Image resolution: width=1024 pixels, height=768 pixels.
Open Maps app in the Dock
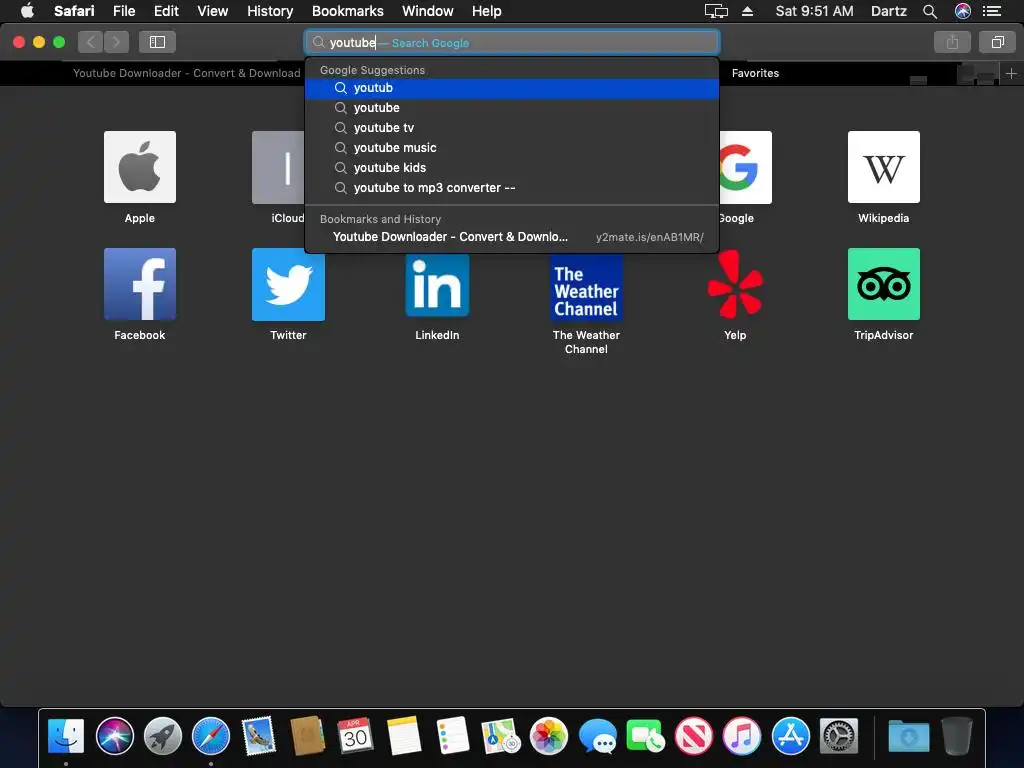tap(500, 736)
